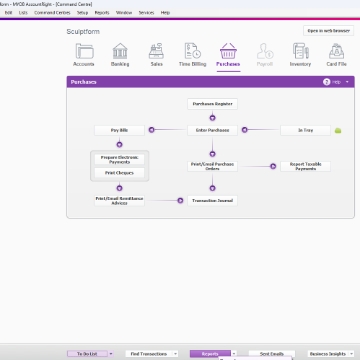Image resolution: width=360 pixels, height=360 pixels.
Task: Open the Payroll command centre icon
Action: [265, 51]
